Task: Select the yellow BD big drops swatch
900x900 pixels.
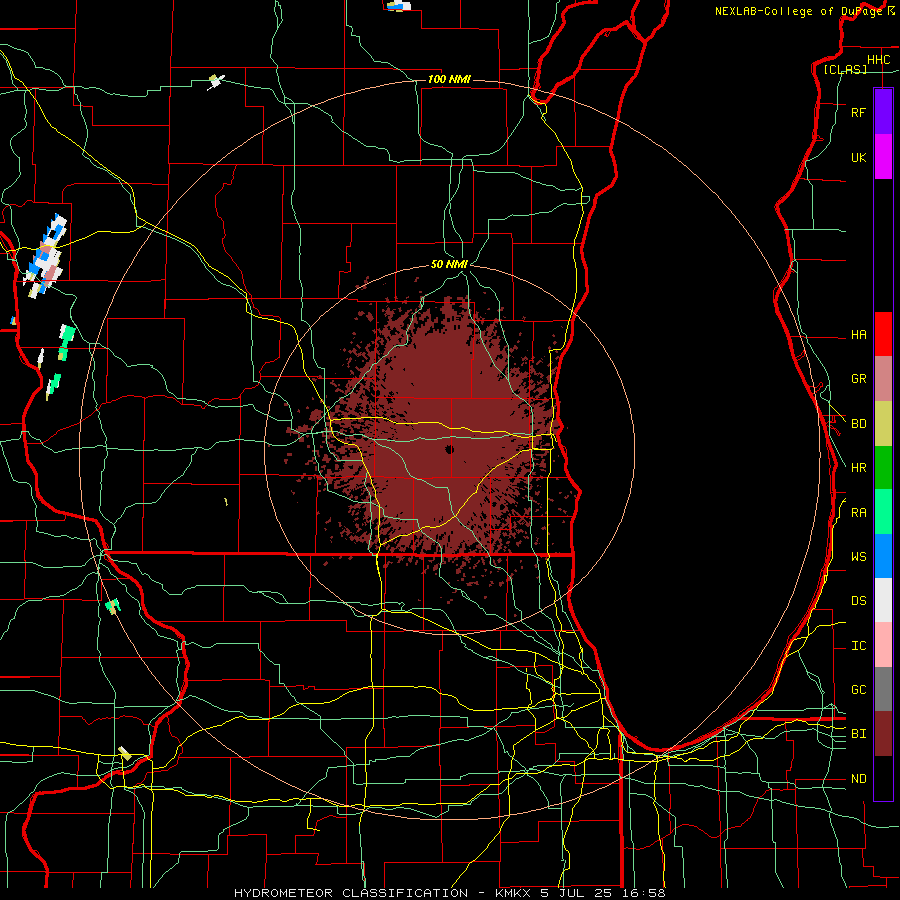Action: (883, 423)
